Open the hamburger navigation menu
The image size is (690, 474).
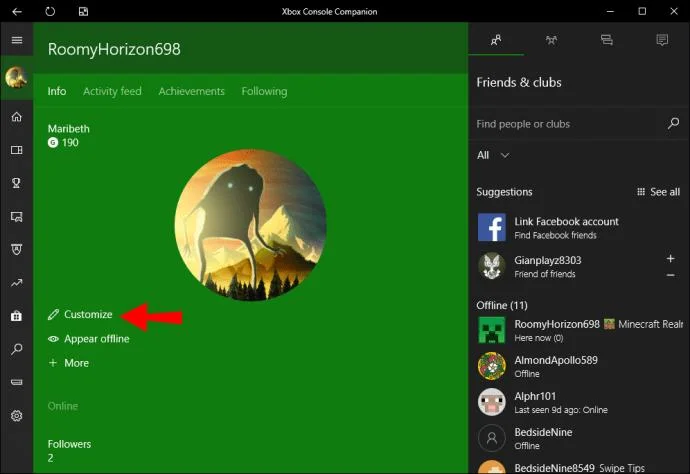[x=17, y=40]
